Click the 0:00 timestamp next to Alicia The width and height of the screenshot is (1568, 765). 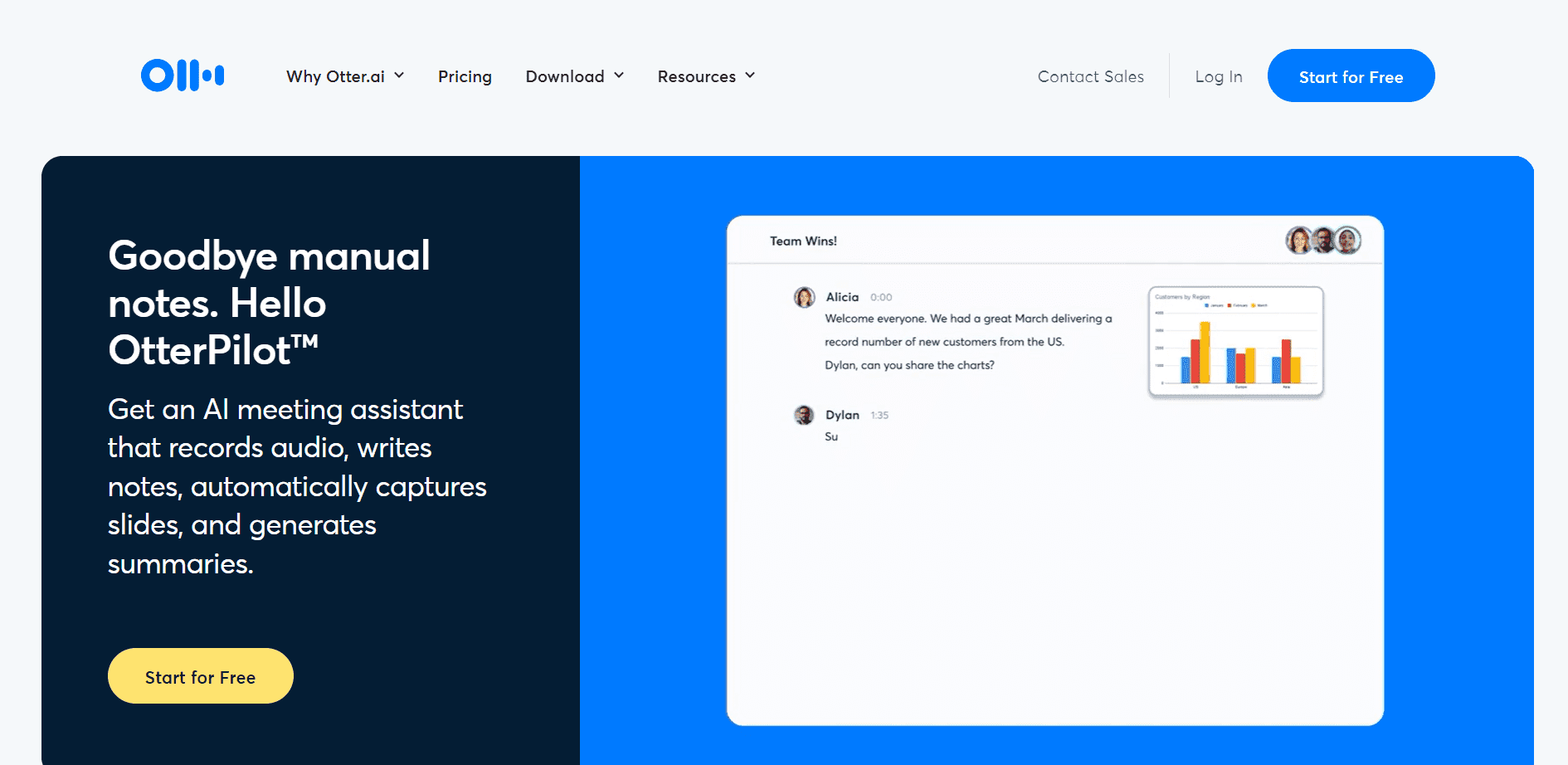coord(881,297)
